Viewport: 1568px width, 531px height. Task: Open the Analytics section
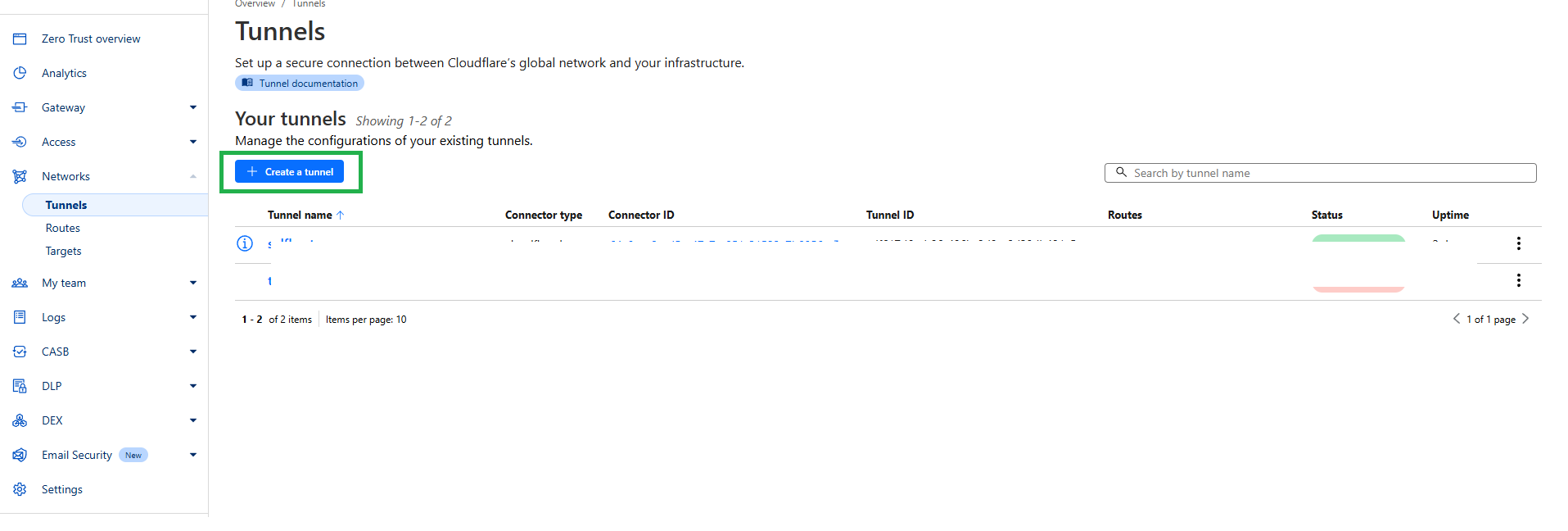point(64,73)
